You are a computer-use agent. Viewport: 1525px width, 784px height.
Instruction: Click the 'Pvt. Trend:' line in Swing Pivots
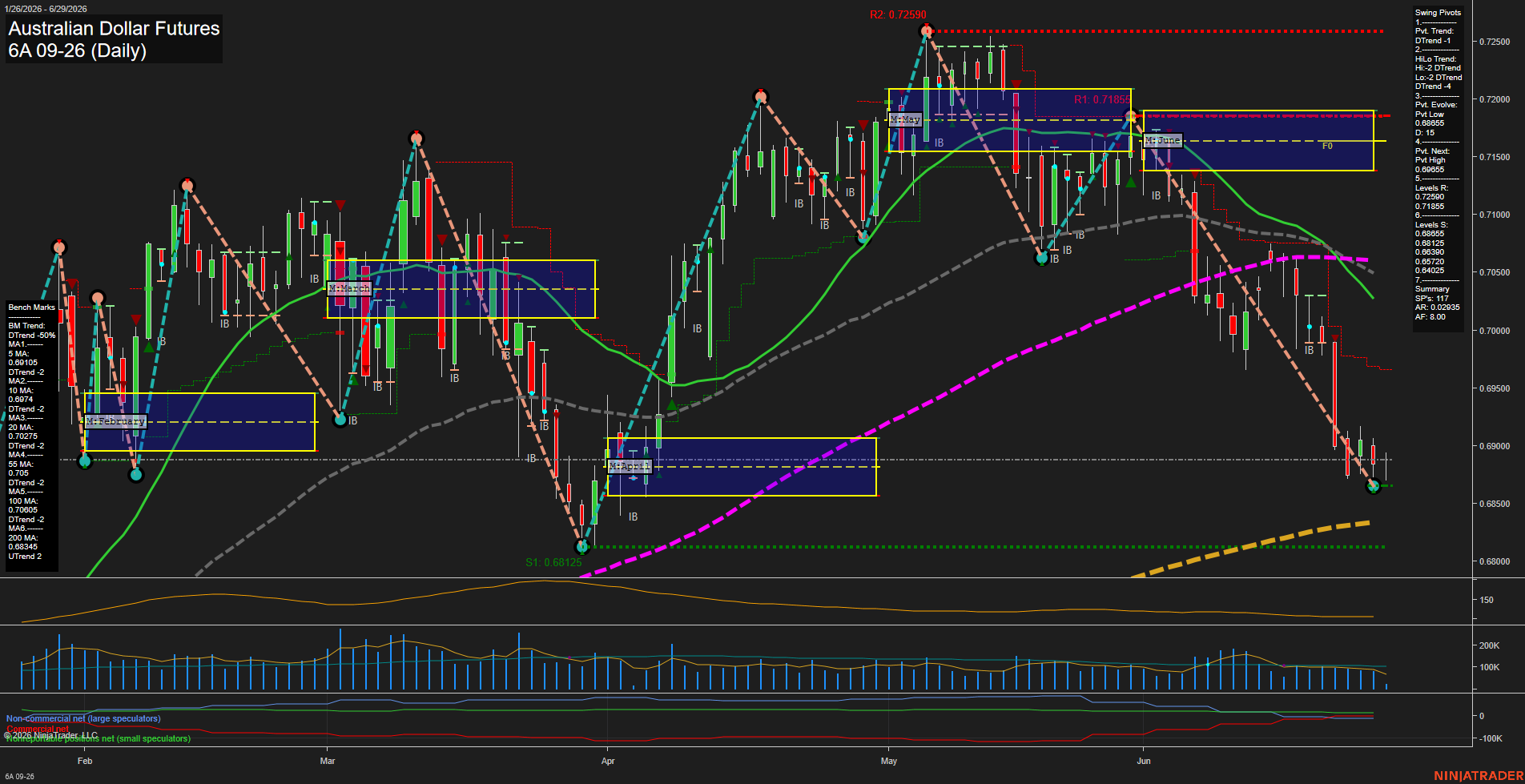click(x=1434, y=31)
